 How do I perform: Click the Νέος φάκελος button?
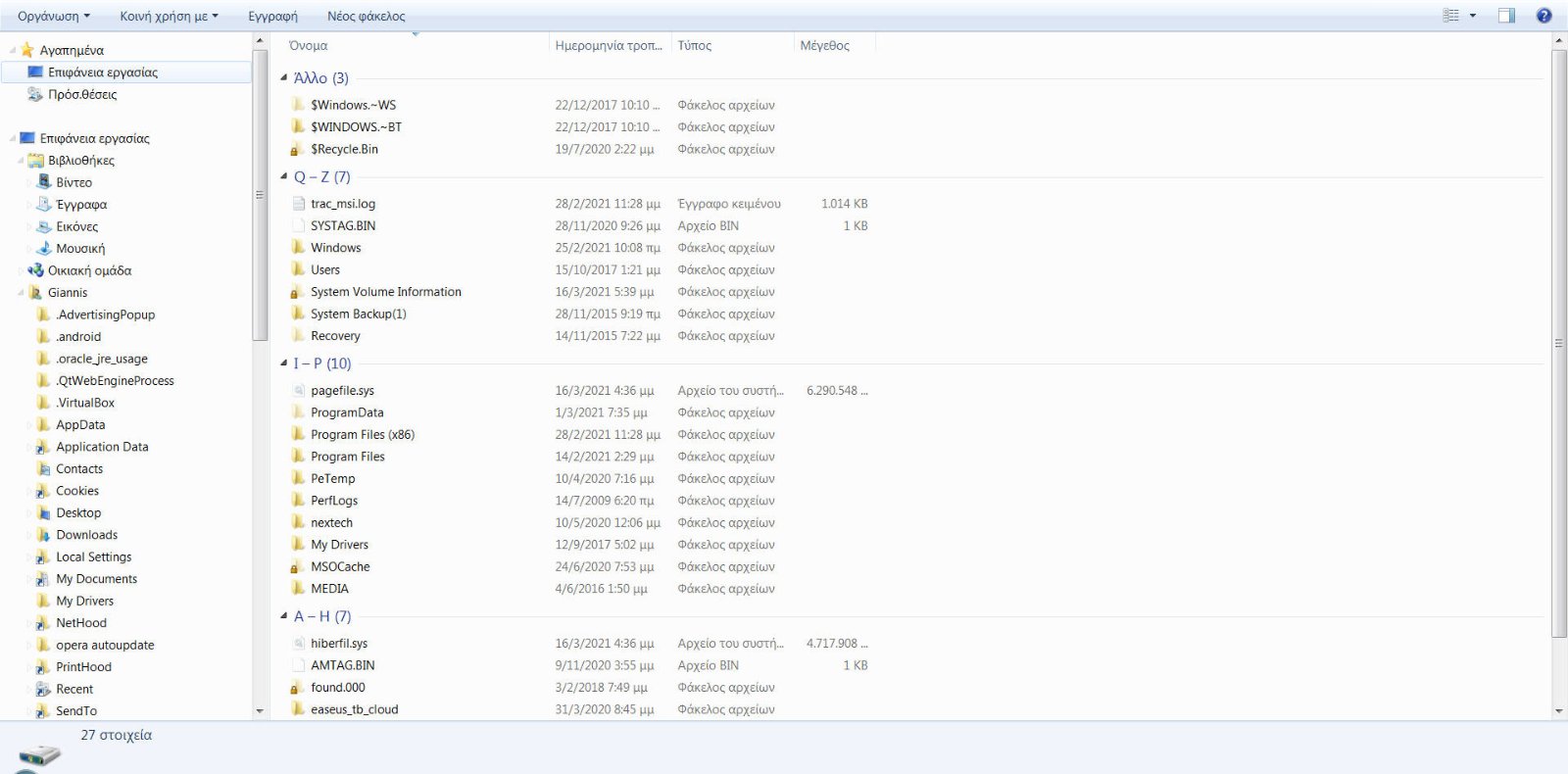366,16
